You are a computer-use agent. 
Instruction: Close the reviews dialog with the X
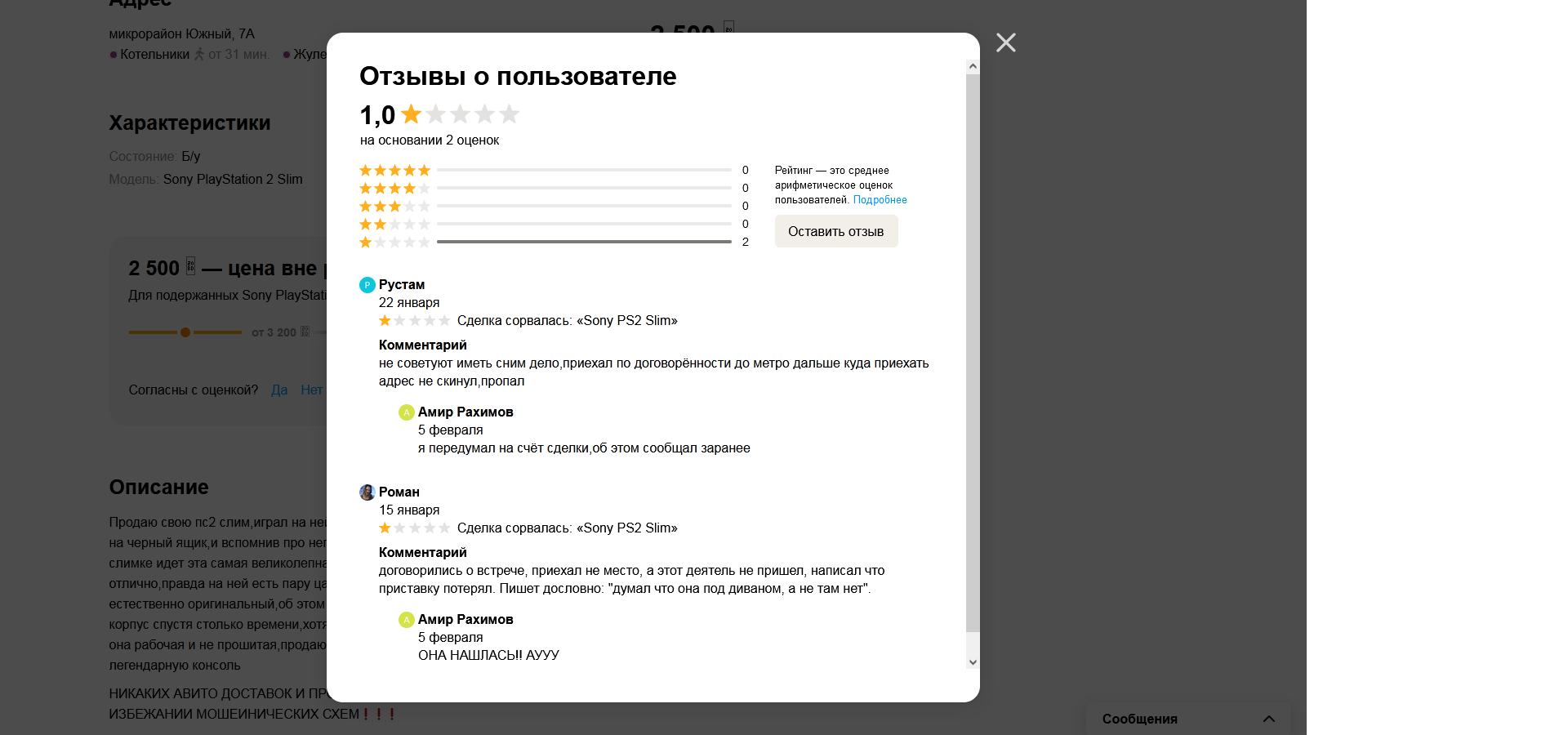pos(1006,42)
